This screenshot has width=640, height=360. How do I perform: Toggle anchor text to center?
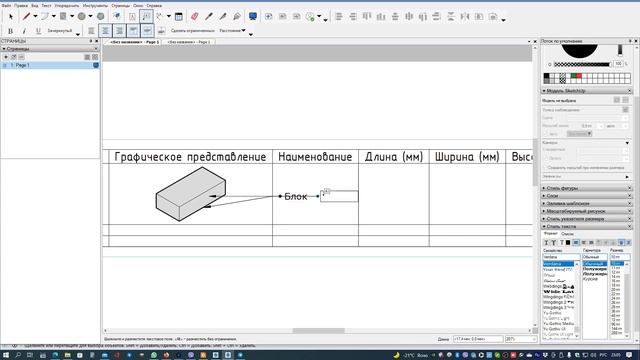click(x=147, y=31)
